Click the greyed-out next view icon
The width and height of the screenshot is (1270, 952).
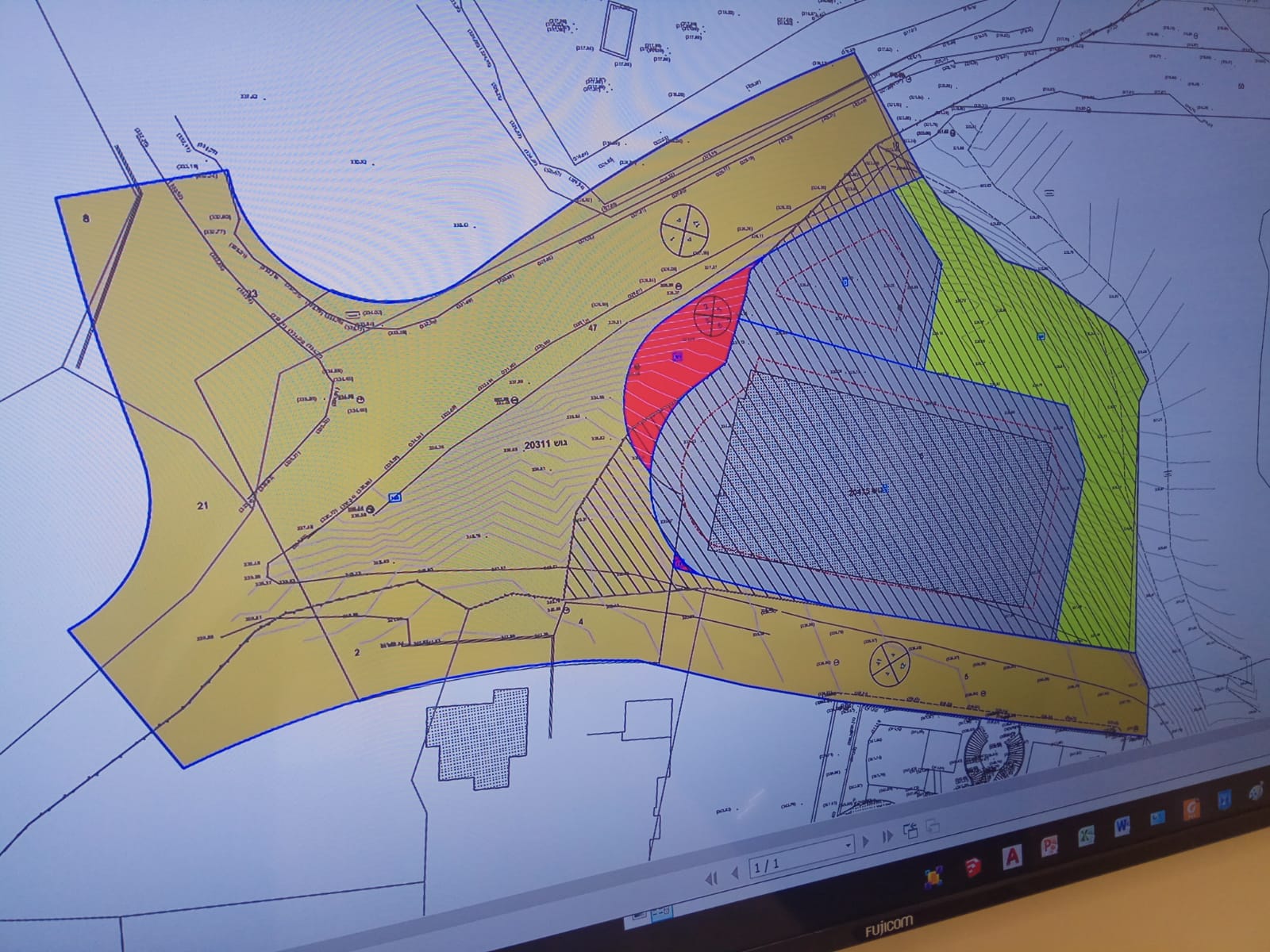coord(933,827)
